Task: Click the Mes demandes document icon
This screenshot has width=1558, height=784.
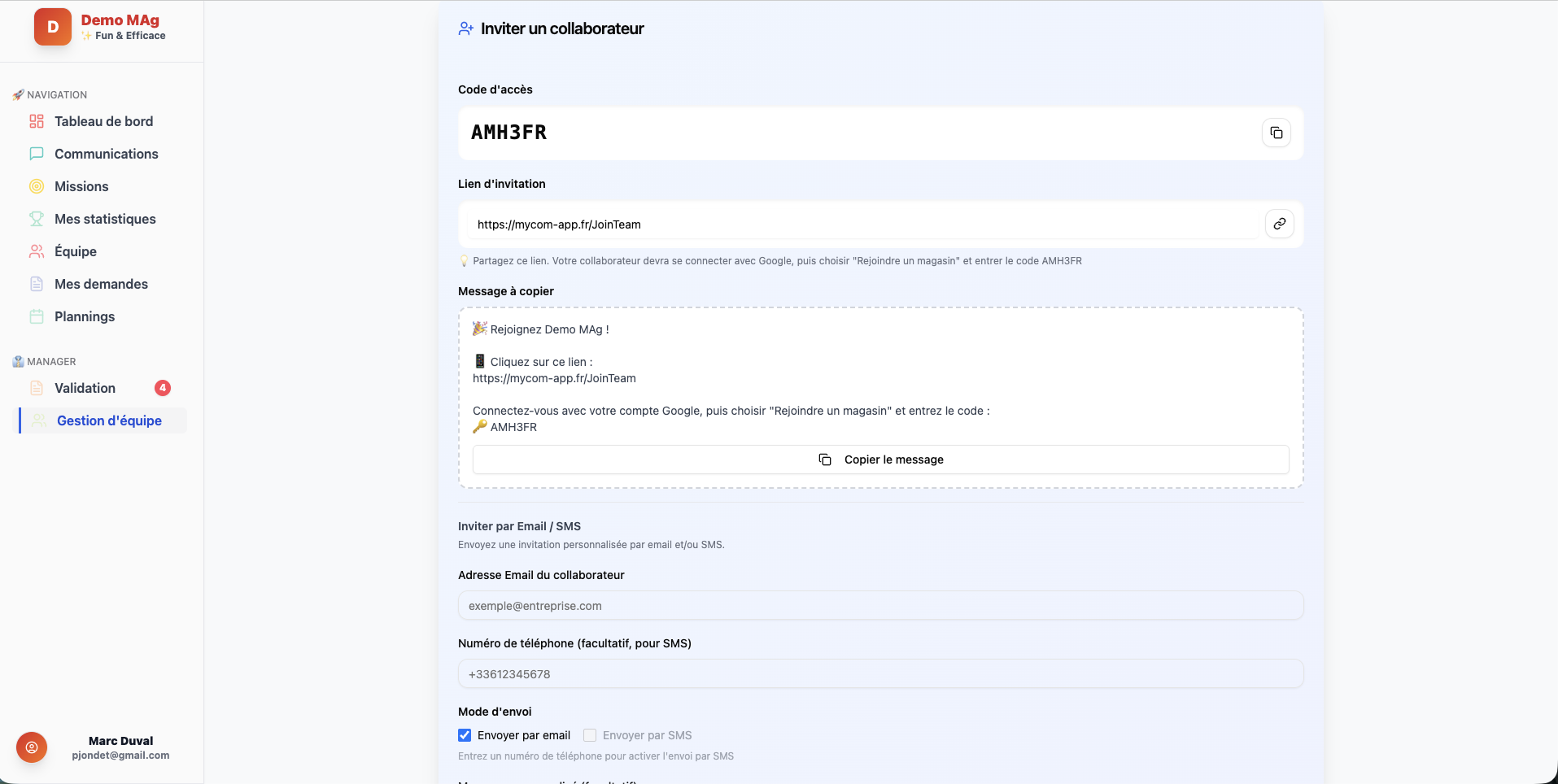Action: click(37, 284)
